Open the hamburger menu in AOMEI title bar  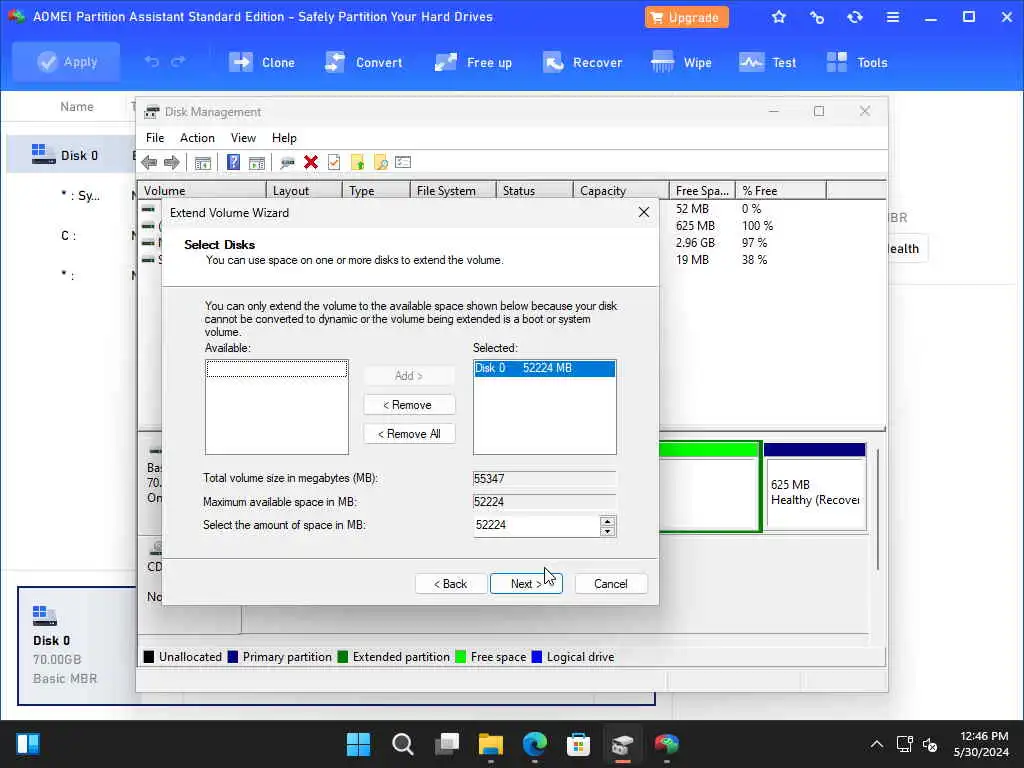point(893,17)
